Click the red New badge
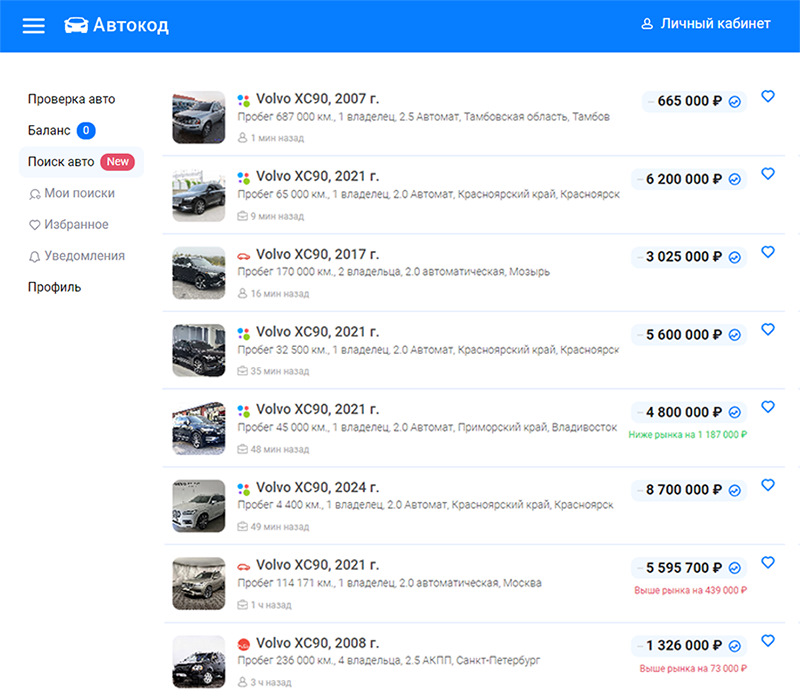Image resolution: width=800 pixels, height=697 pixels. (x=117, y=162)
